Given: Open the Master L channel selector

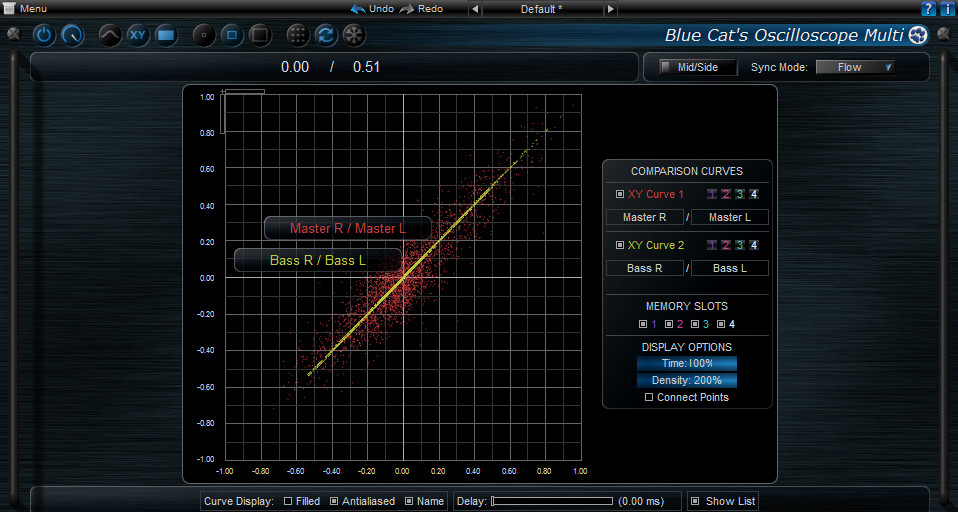Looking at the screenshot, I should tap(729, 217).
